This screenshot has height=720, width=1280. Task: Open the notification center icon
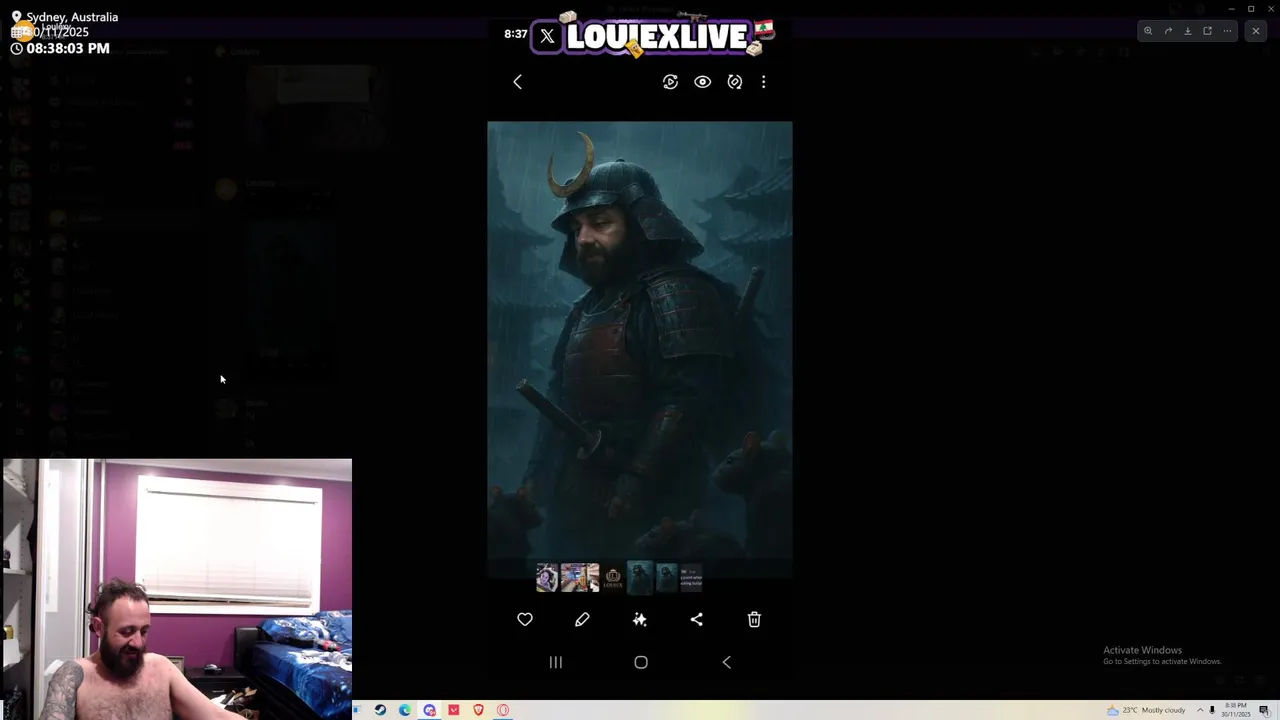click(1264, 710)
